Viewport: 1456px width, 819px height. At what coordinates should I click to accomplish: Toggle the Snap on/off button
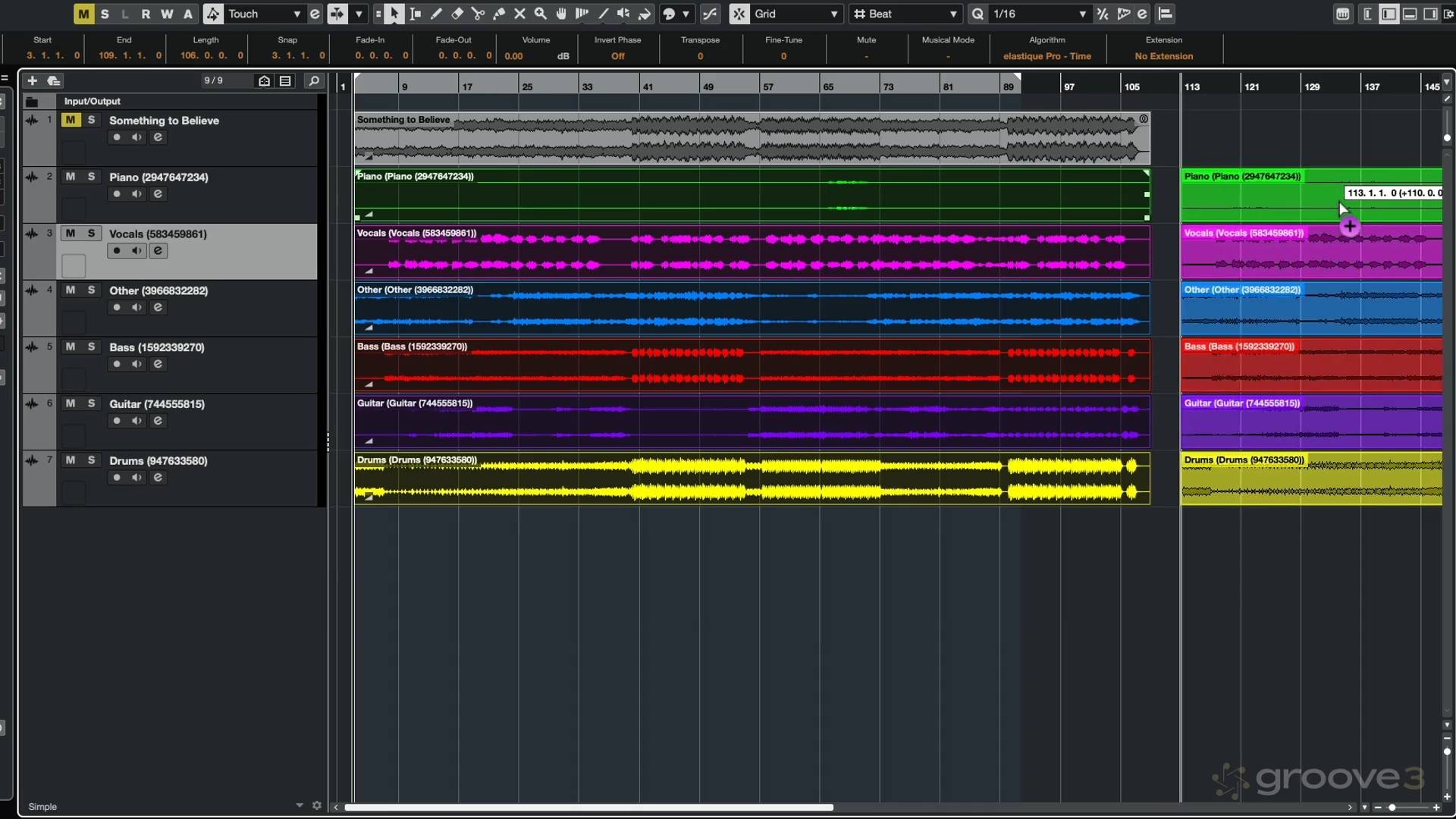[739, 14]
